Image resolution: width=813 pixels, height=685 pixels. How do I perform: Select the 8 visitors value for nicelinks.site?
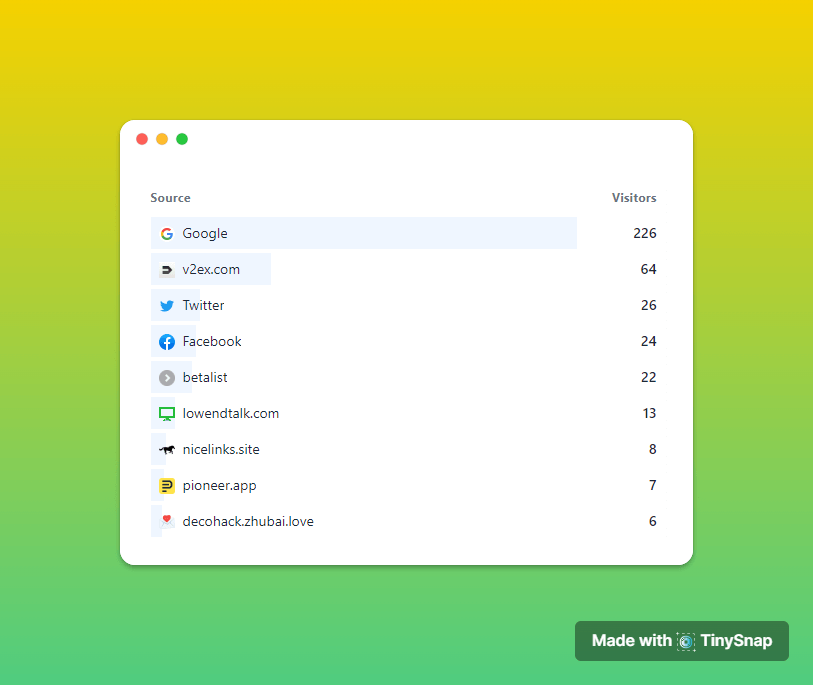click(652, 449)
